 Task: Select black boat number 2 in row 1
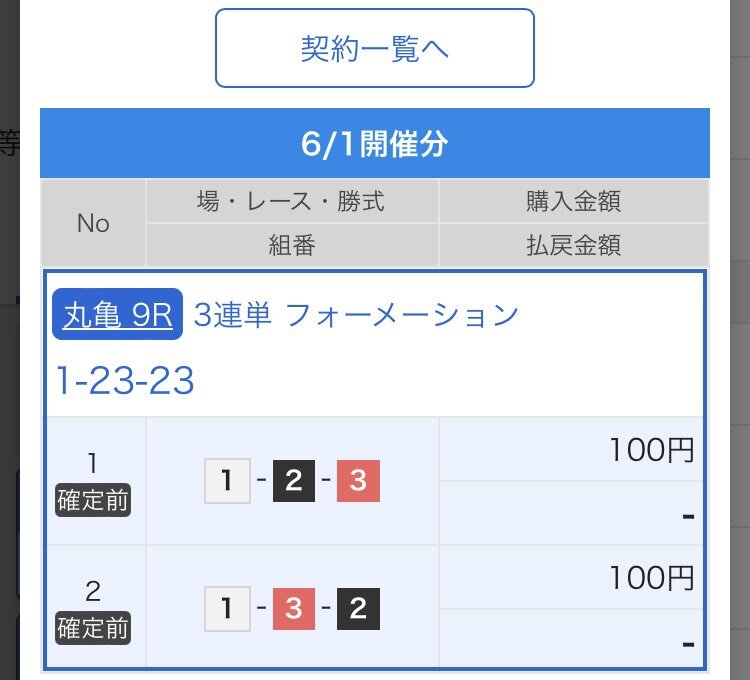click(294, 481)
